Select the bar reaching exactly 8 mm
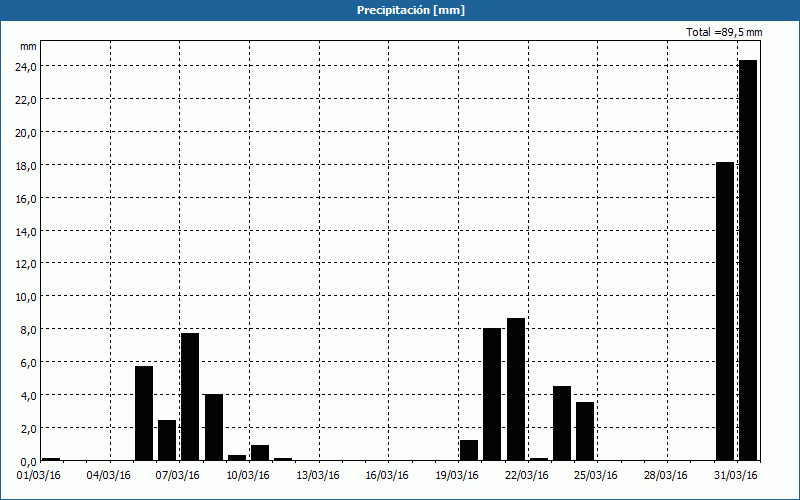 click(x=492, y=394)
